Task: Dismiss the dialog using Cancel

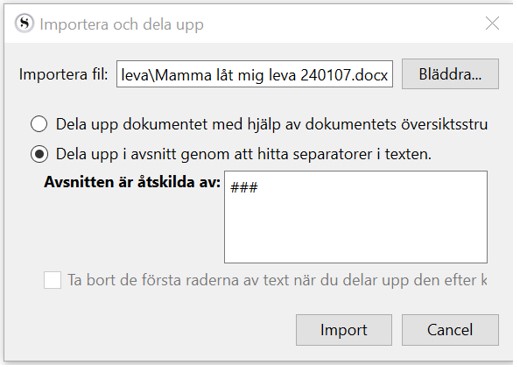Action: pos(450,330)
